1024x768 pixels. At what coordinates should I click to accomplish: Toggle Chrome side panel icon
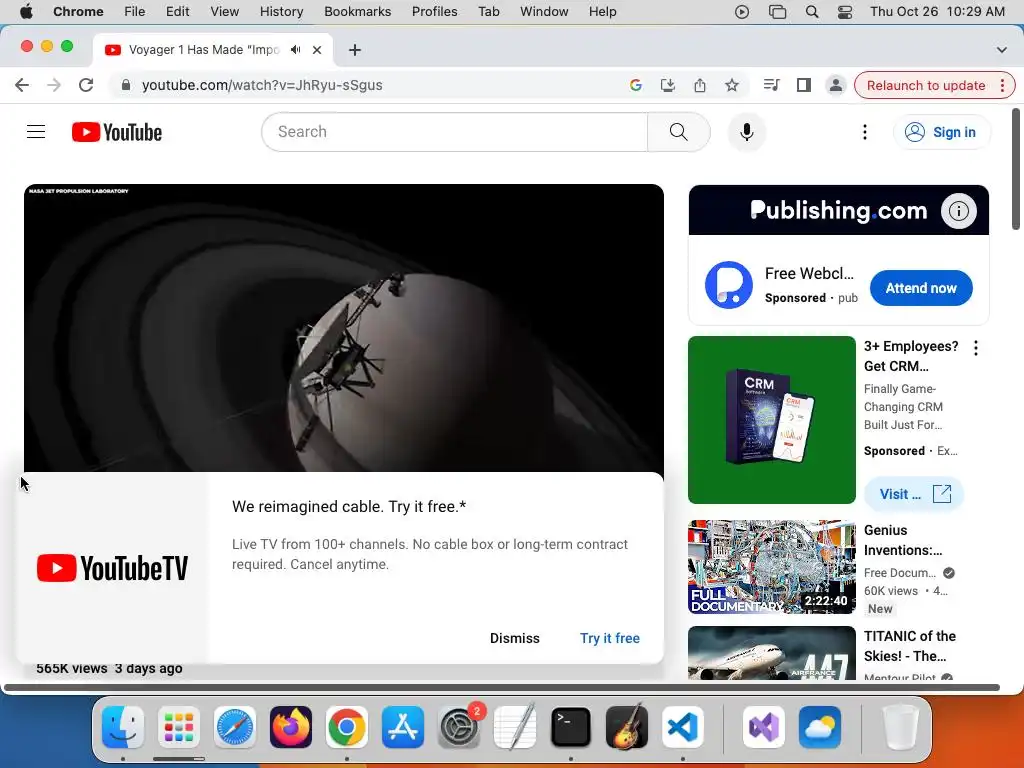pos(804,85)
